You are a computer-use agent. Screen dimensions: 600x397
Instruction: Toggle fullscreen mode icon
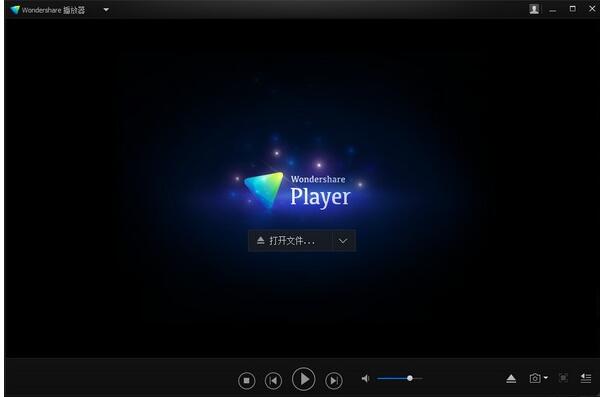click(x=563, y=378)
